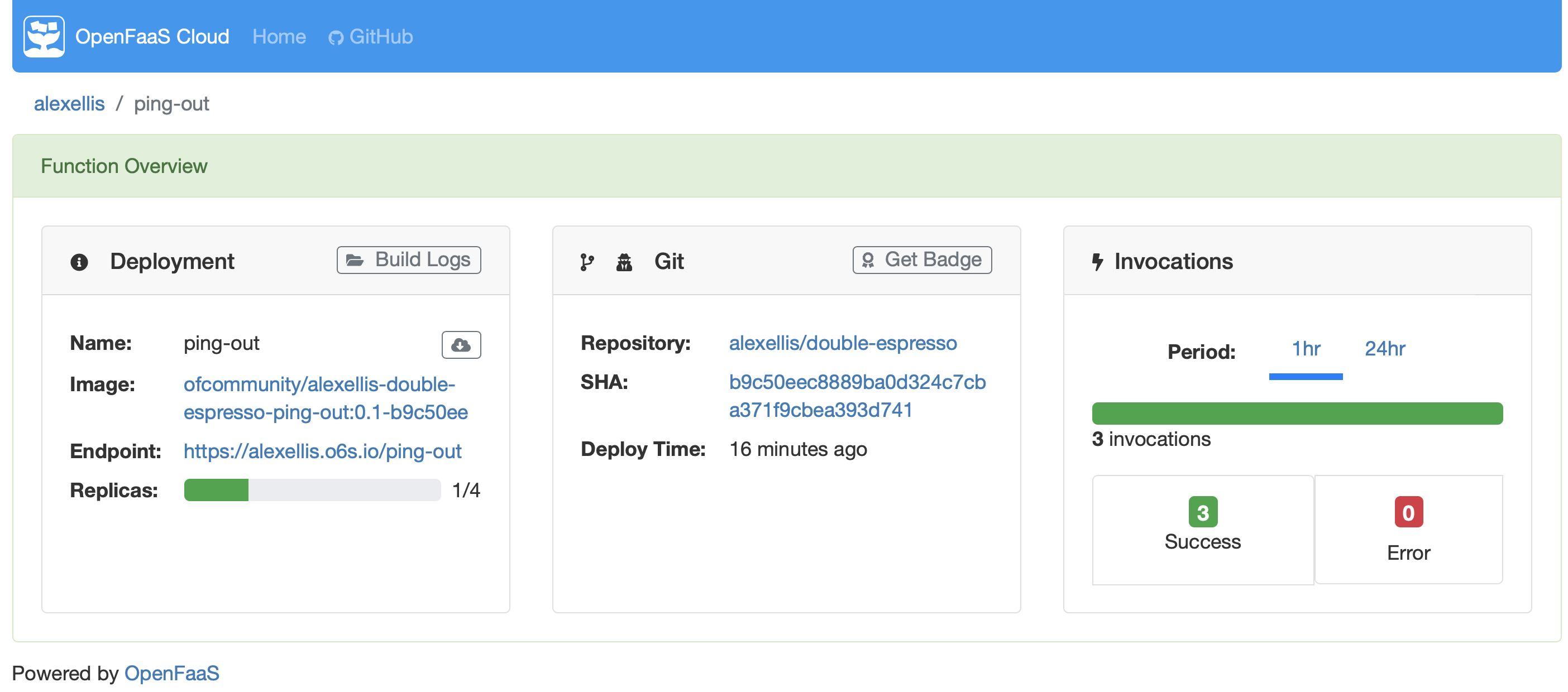
Task: Click the OpenFaaS footer link
Action: coord(171,672)
